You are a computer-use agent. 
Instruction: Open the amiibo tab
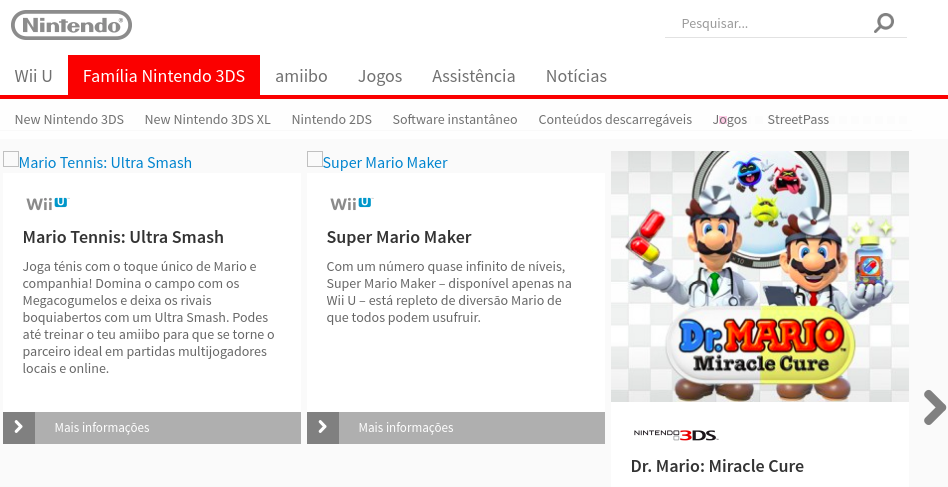(301, 76)
